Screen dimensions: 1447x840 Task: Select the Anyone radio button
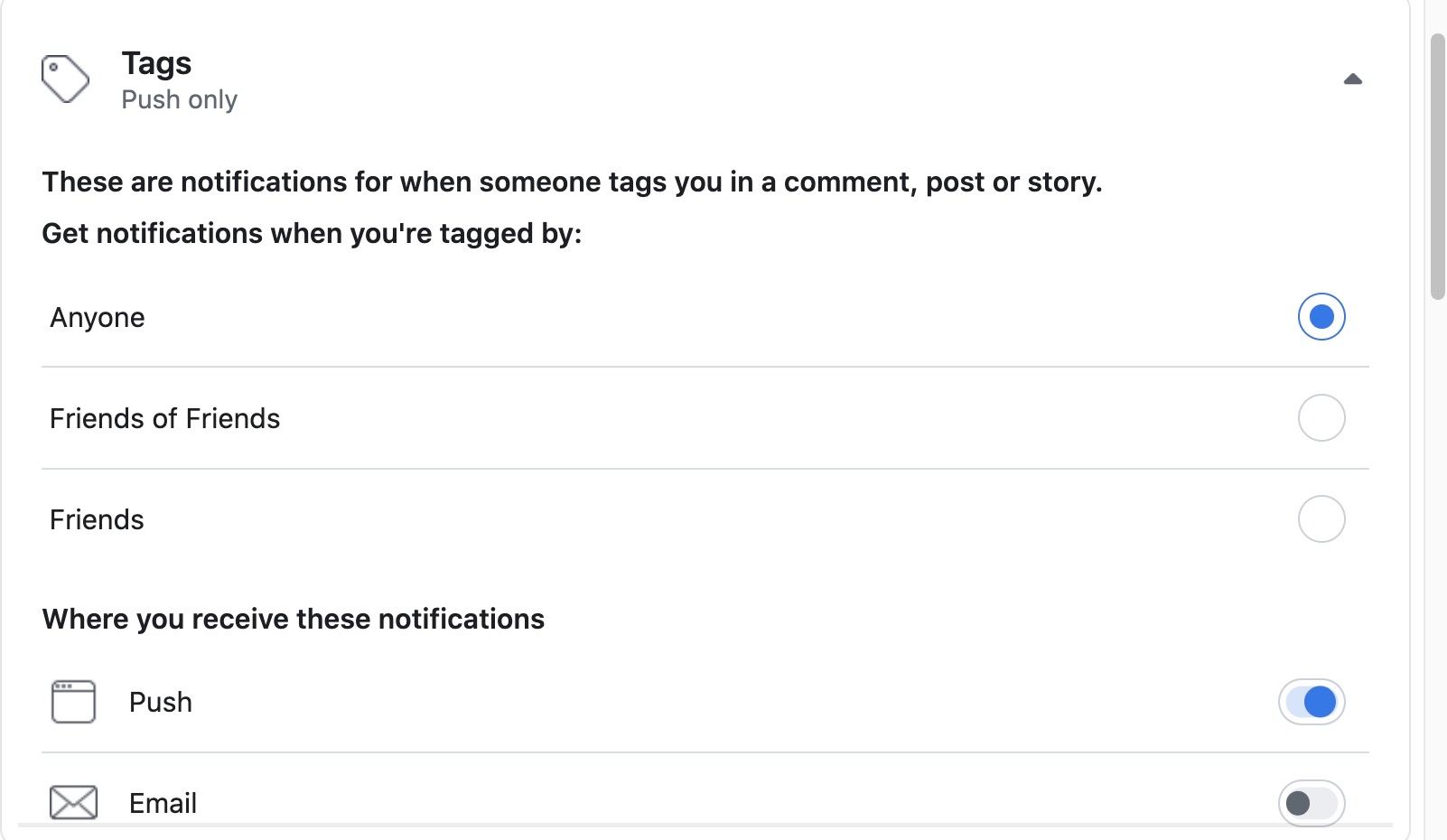click(x=1321, y=317)
